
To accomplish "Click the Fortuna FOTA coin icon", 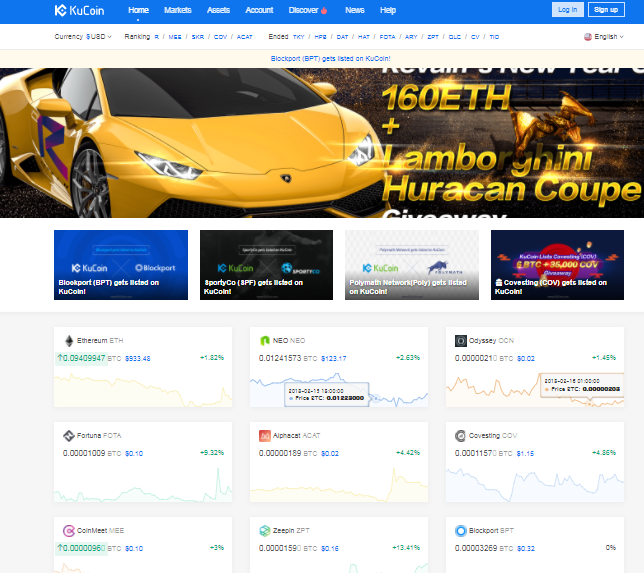I will [x=69, y=436].
